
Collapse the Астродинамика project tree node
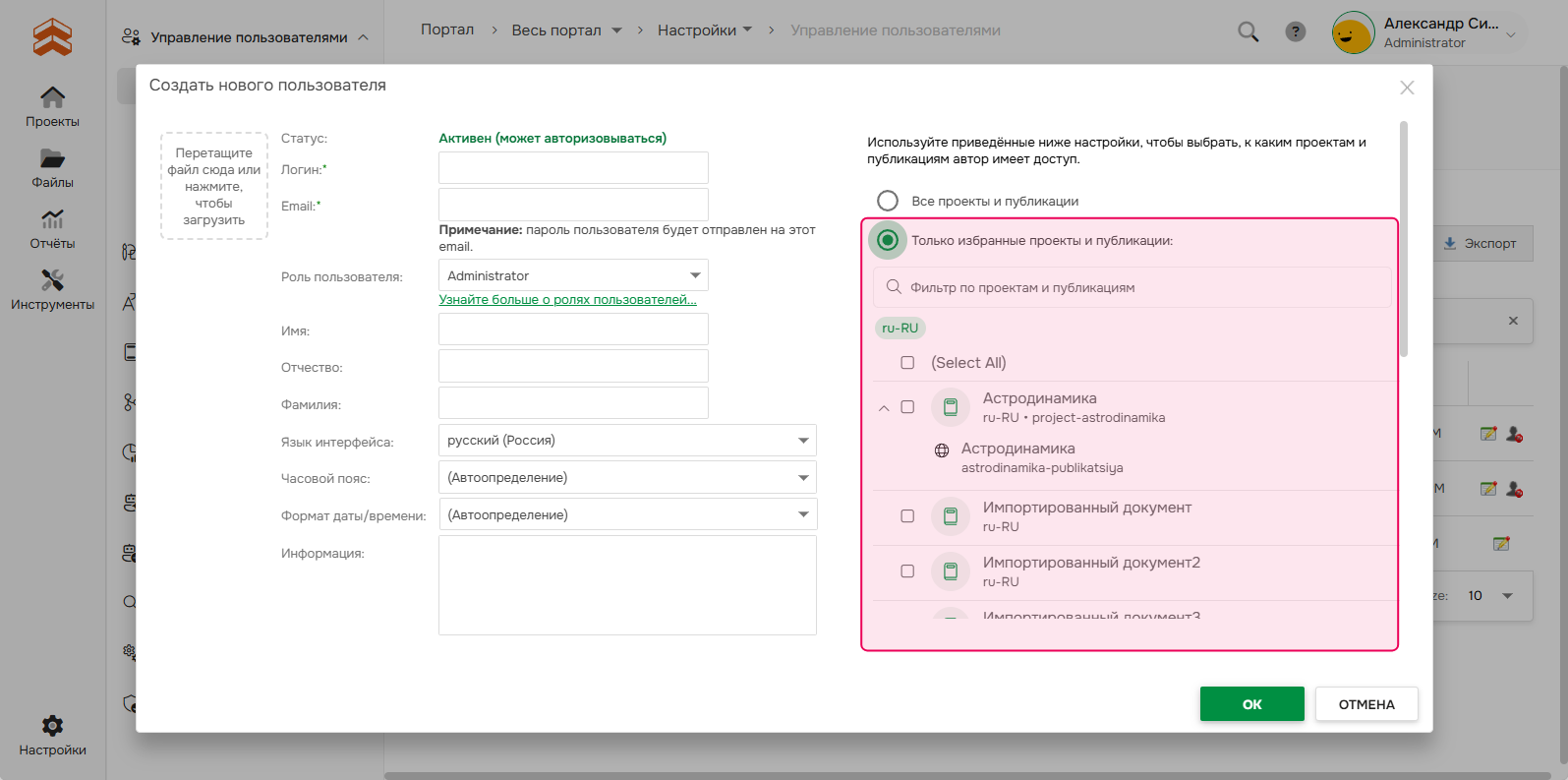tap(884, 407)
